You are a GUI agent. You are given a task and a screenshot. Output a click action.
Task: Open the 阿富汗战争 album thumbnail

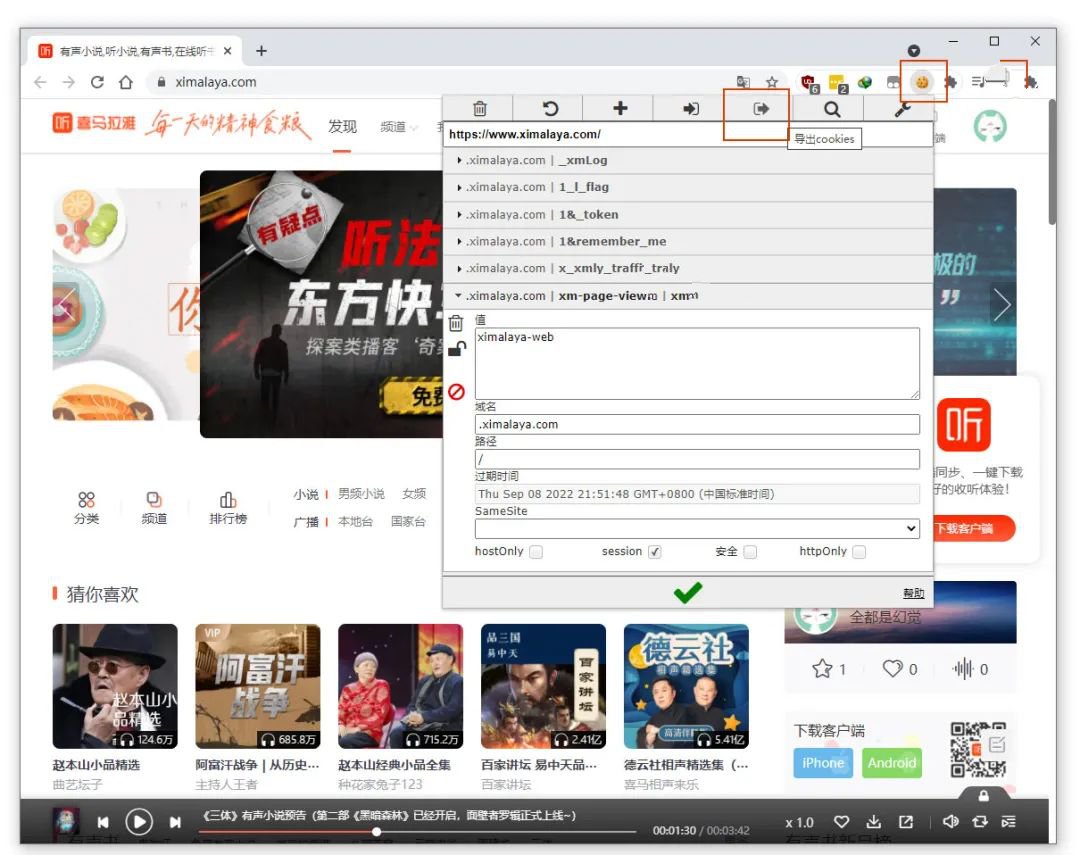258,686
